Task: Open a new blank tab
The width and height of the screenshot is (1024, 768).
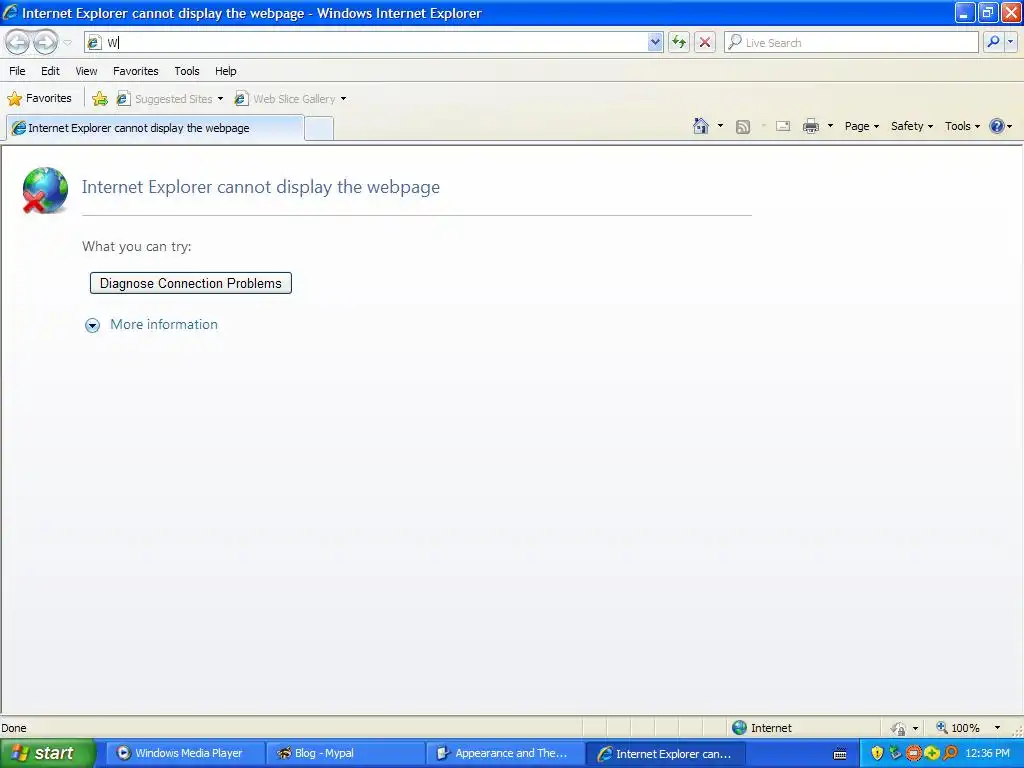Action: [319, 129]
